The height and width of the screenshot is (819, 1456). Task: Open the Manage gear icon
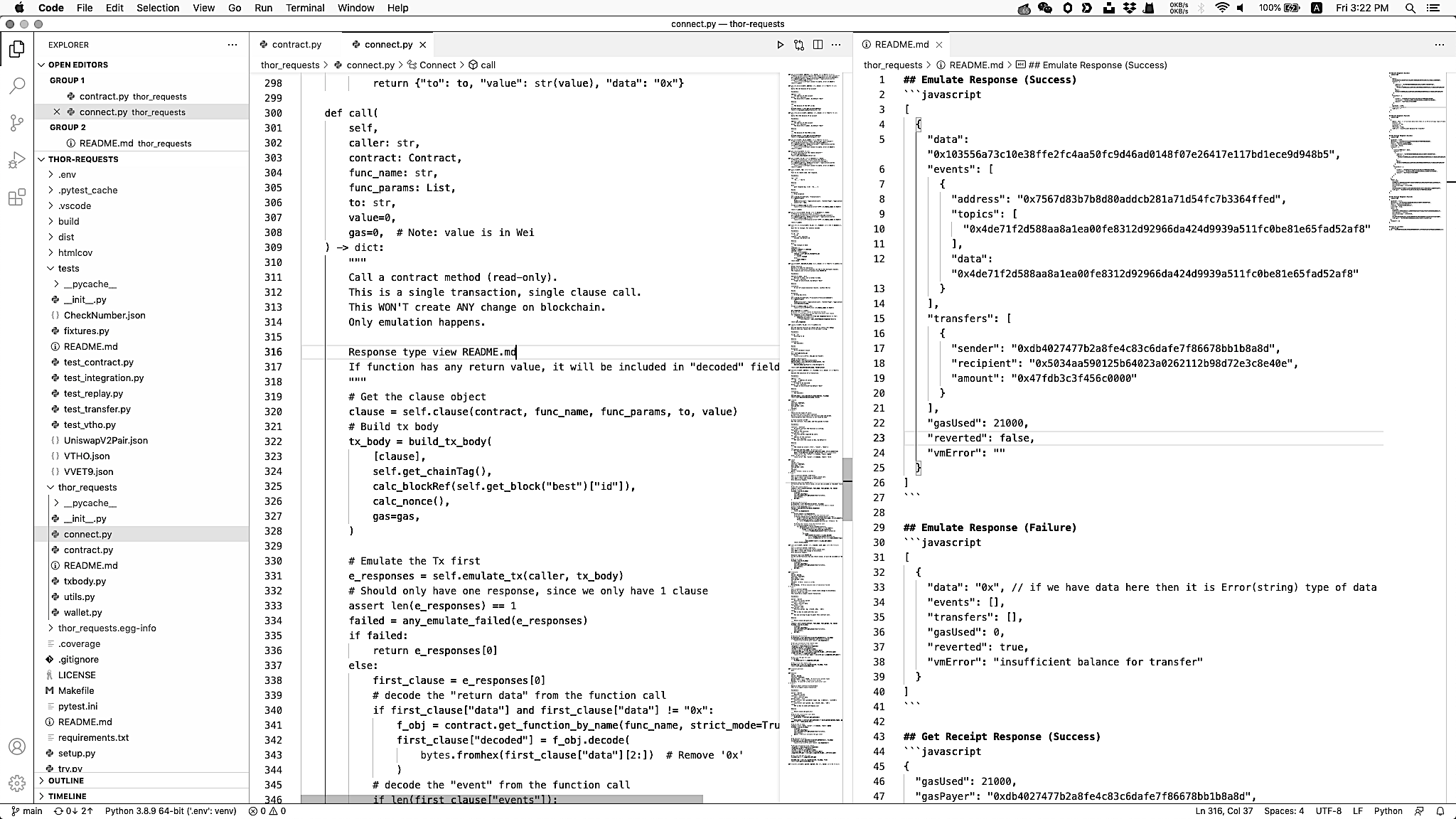click(x=17, y=783)
